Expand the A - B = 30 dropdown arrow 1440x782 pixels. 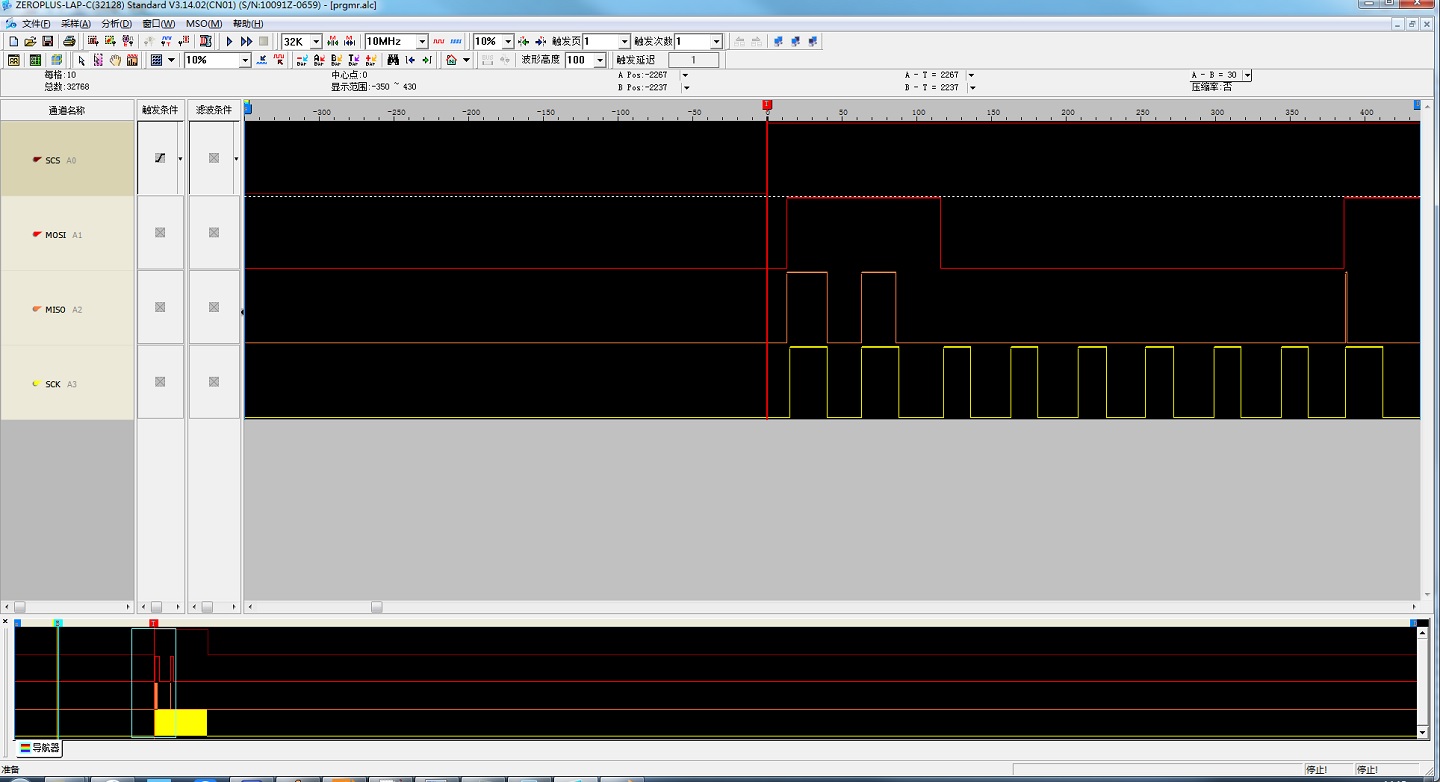coord(1247,75)
